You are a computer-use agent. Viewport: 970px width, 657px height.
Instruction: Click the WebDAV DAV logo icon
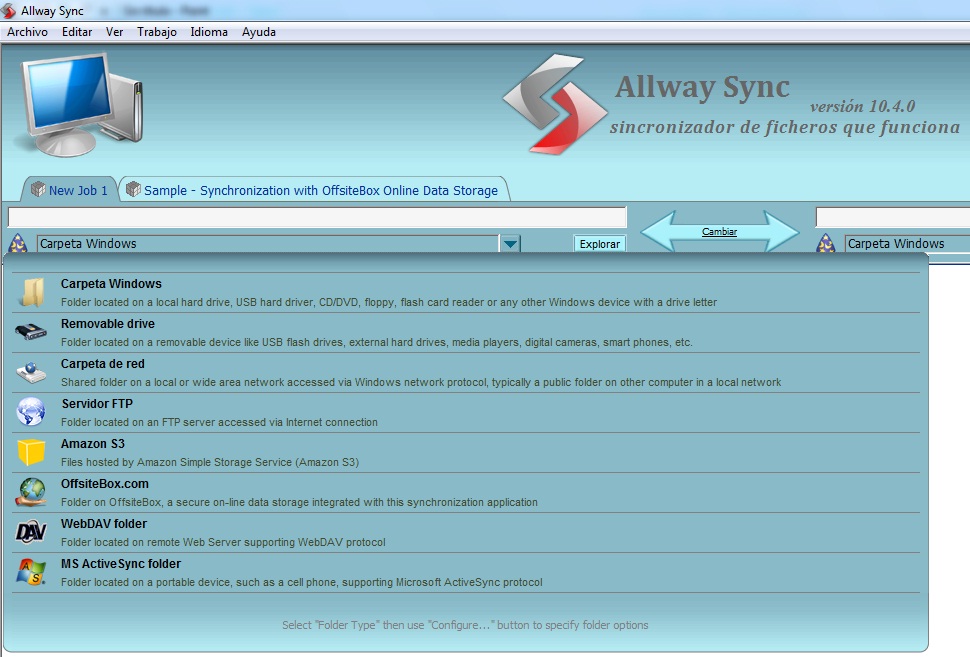[31, 532]
